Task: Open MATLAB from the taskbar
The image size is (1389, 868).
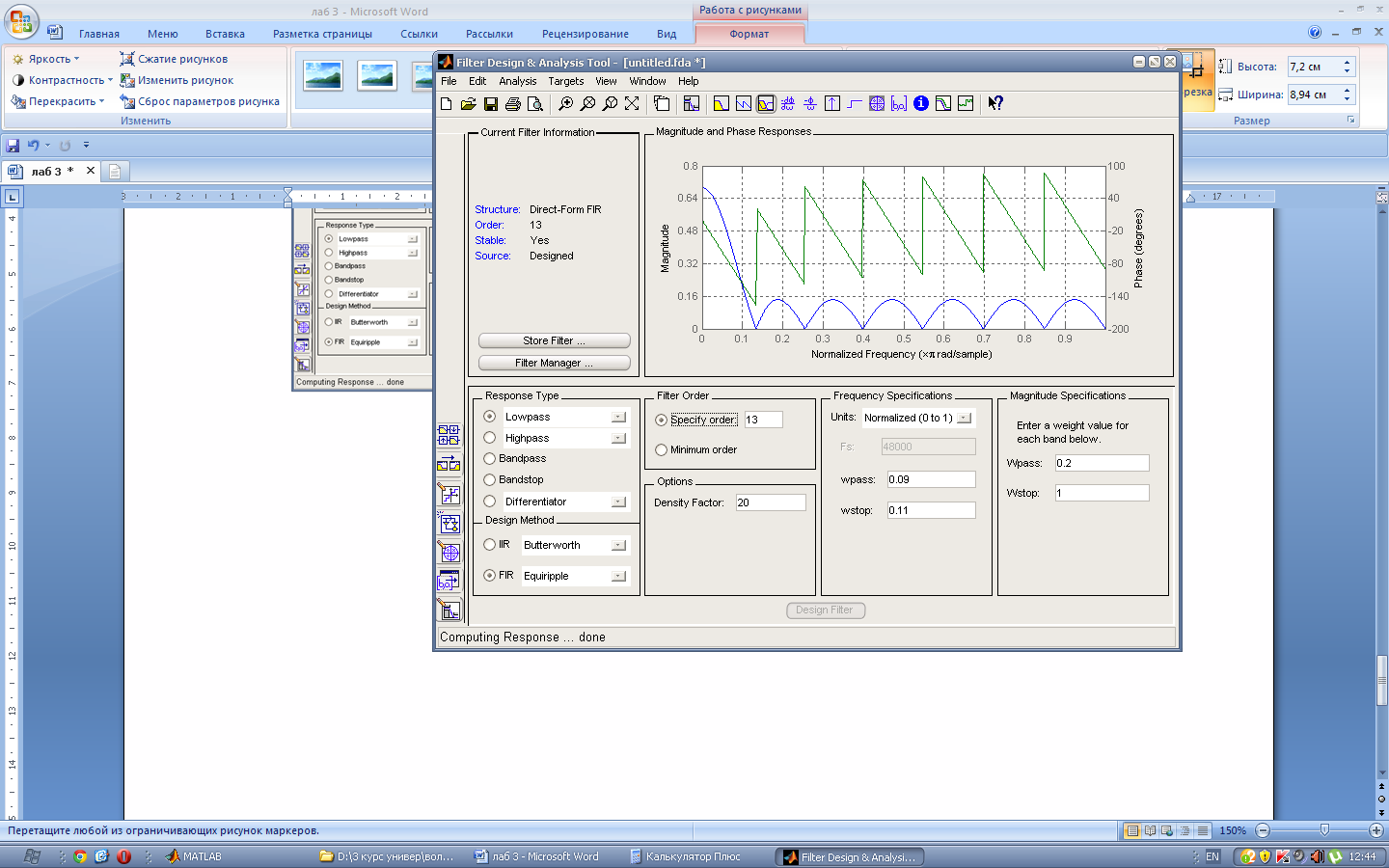Action: (194, 856)
